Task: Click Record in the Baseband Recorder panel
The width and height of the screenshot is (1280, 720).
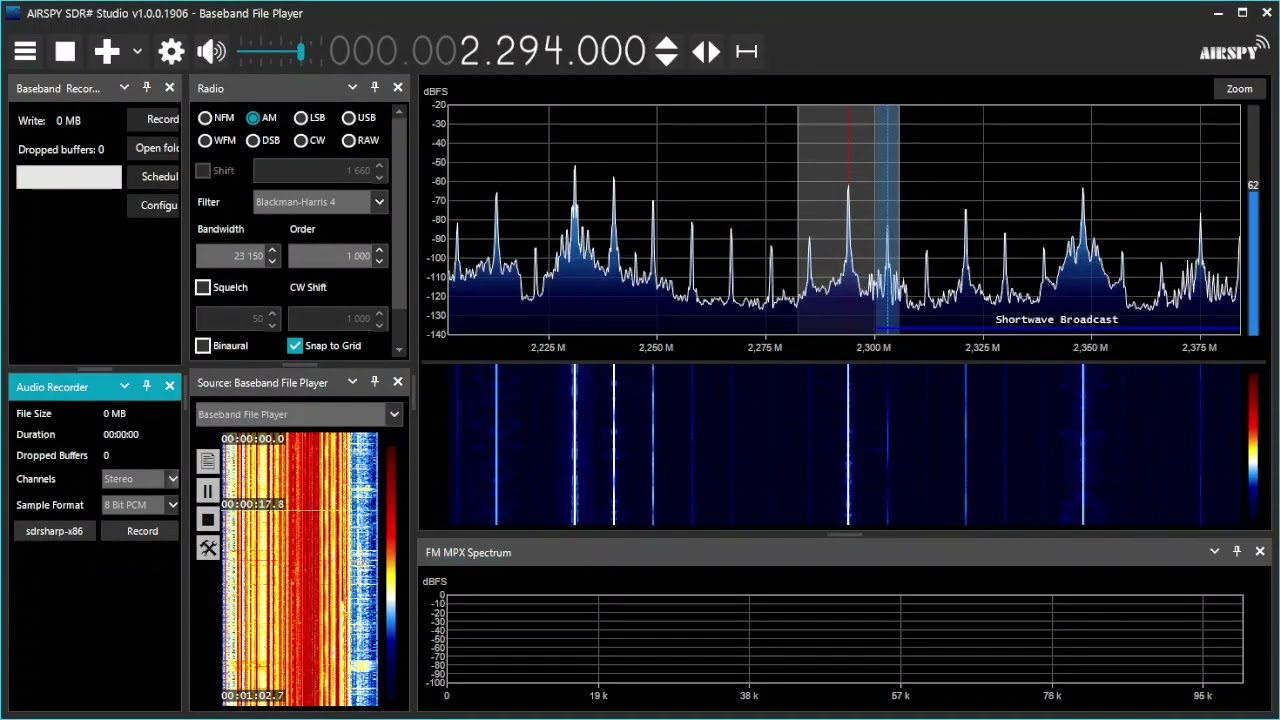Action: 154,119
